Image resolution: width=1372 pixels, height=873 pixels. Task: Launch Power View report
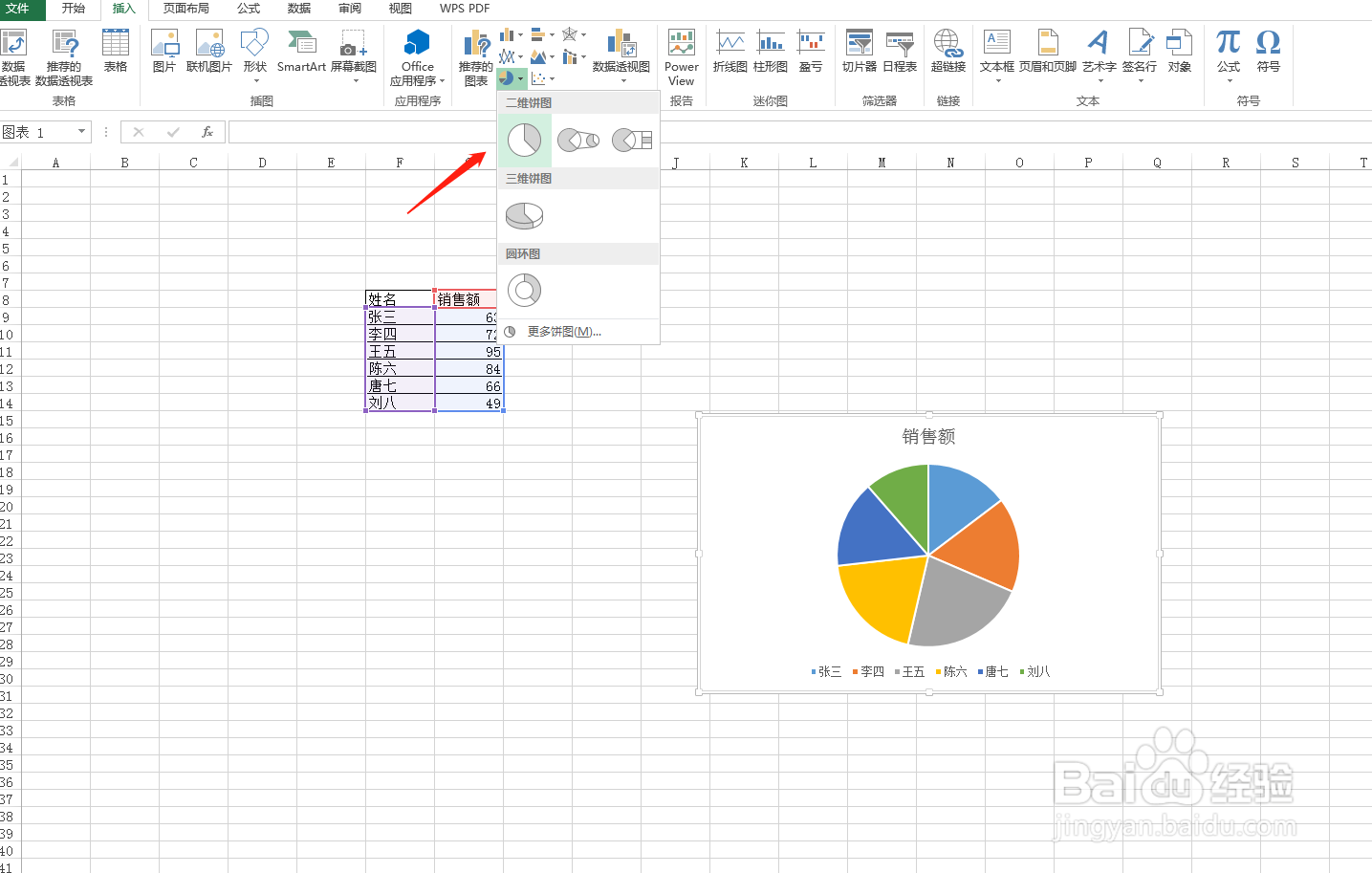pyautogui.click(x=682, y=57)
